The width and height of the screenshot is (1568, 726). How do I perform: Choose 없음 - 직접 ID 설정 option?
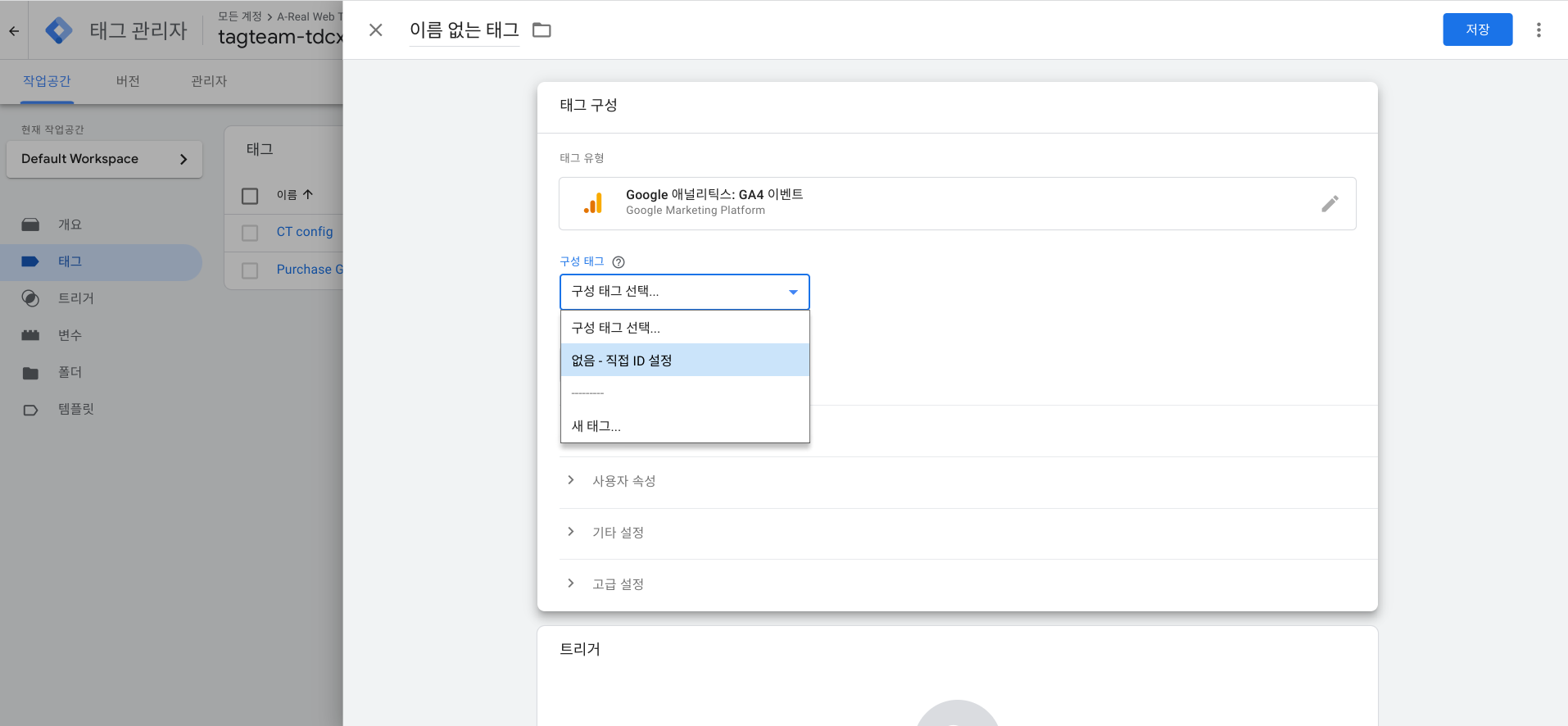click(x=685, y=361)
